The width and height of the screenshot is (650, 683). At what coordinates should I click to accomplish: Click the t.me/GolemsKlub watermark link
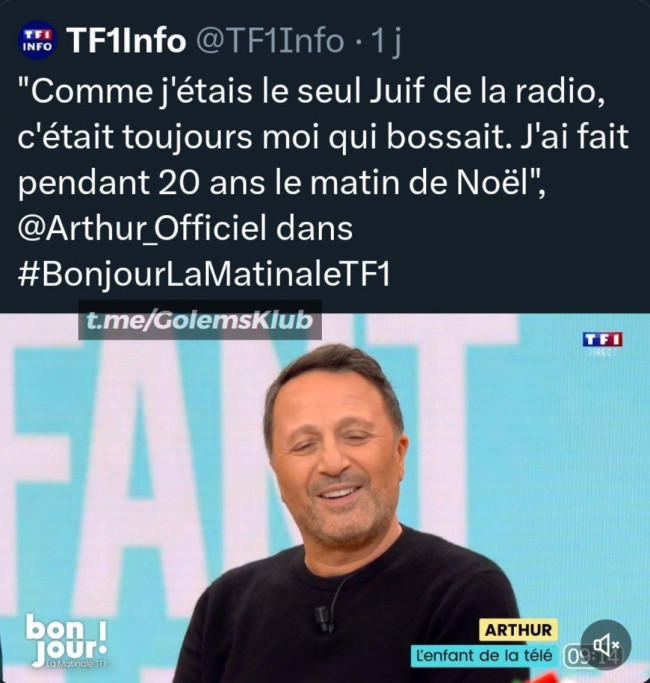click(200, 320)
